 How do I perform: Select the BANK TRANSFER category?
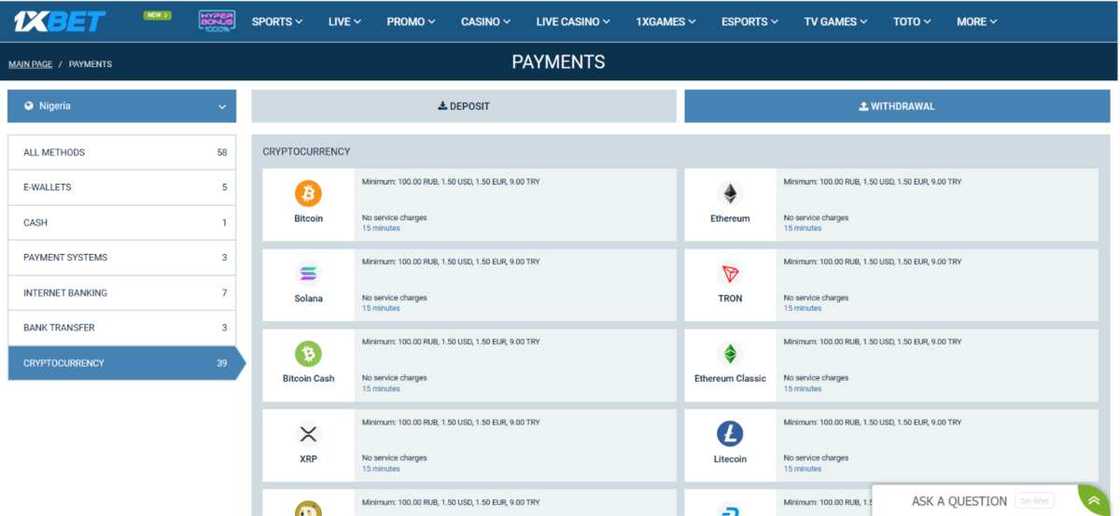(x=121, y=327)
